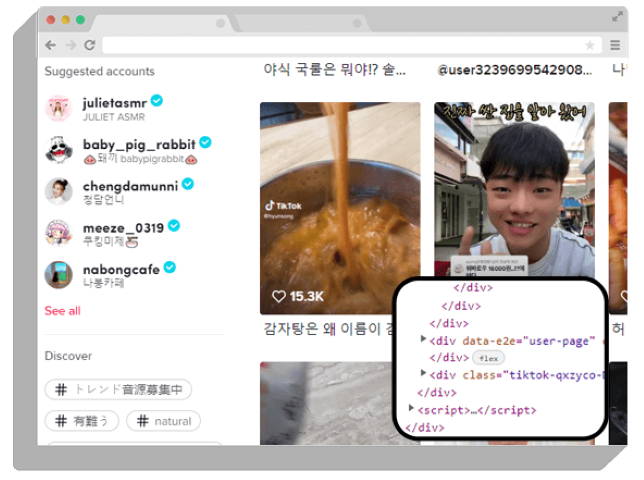Select the script element line in DevTools
The width and height of the screenshot is (644, 480).
click(476, 410)
